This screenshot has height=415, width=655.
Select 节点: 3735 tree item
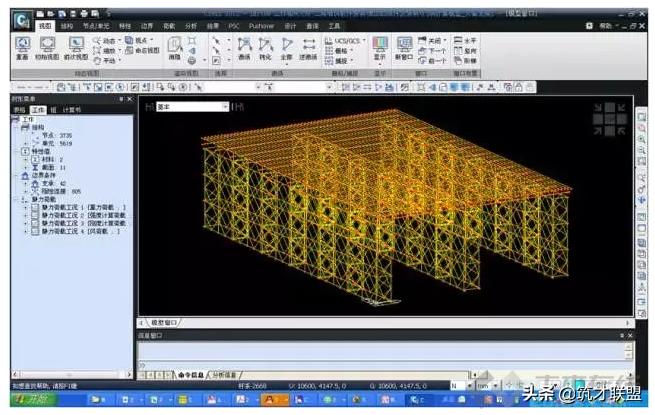57,135
